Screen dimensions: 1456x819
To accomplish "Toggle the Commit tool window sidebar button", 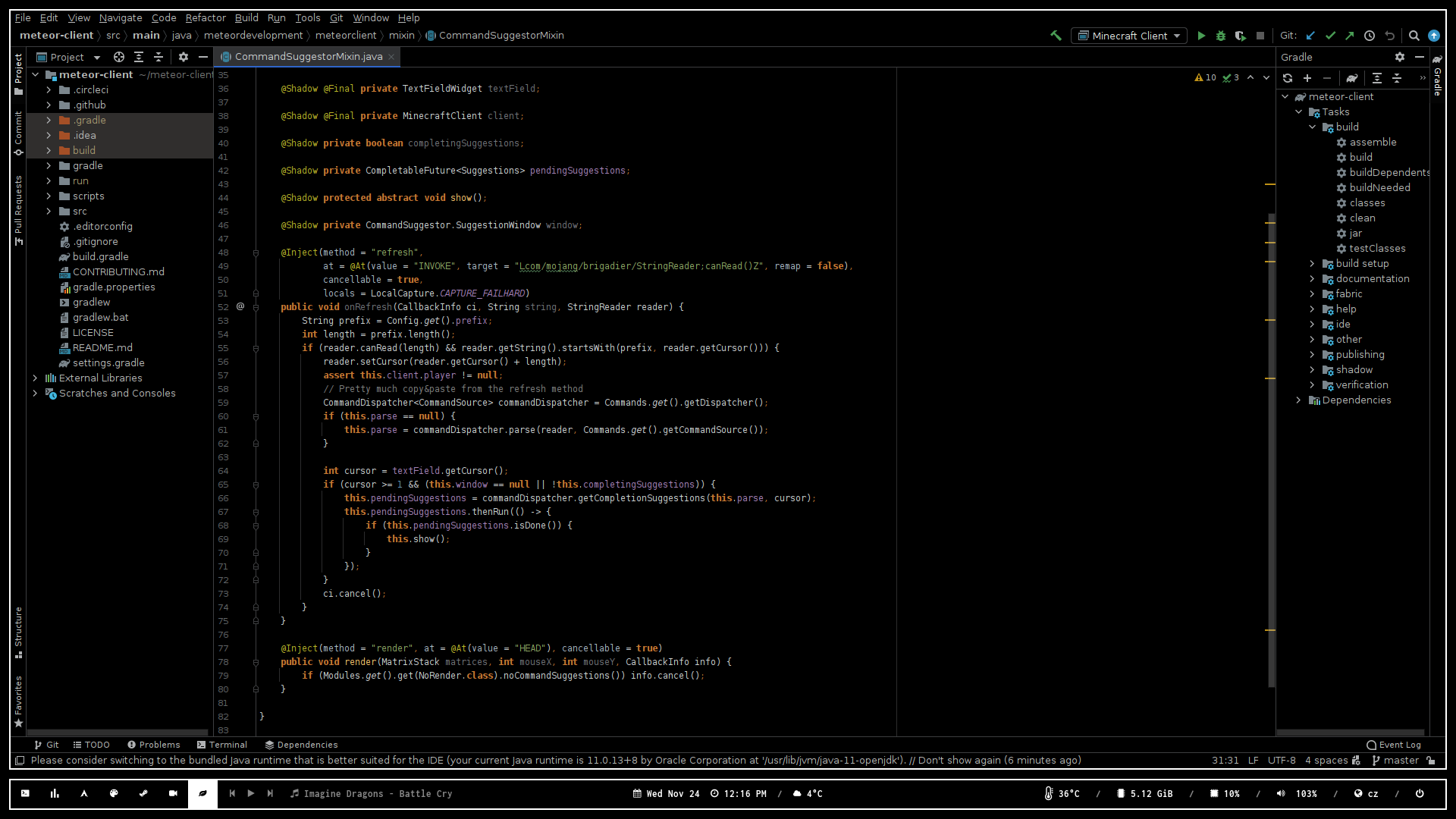I will [x=18, y=133].
